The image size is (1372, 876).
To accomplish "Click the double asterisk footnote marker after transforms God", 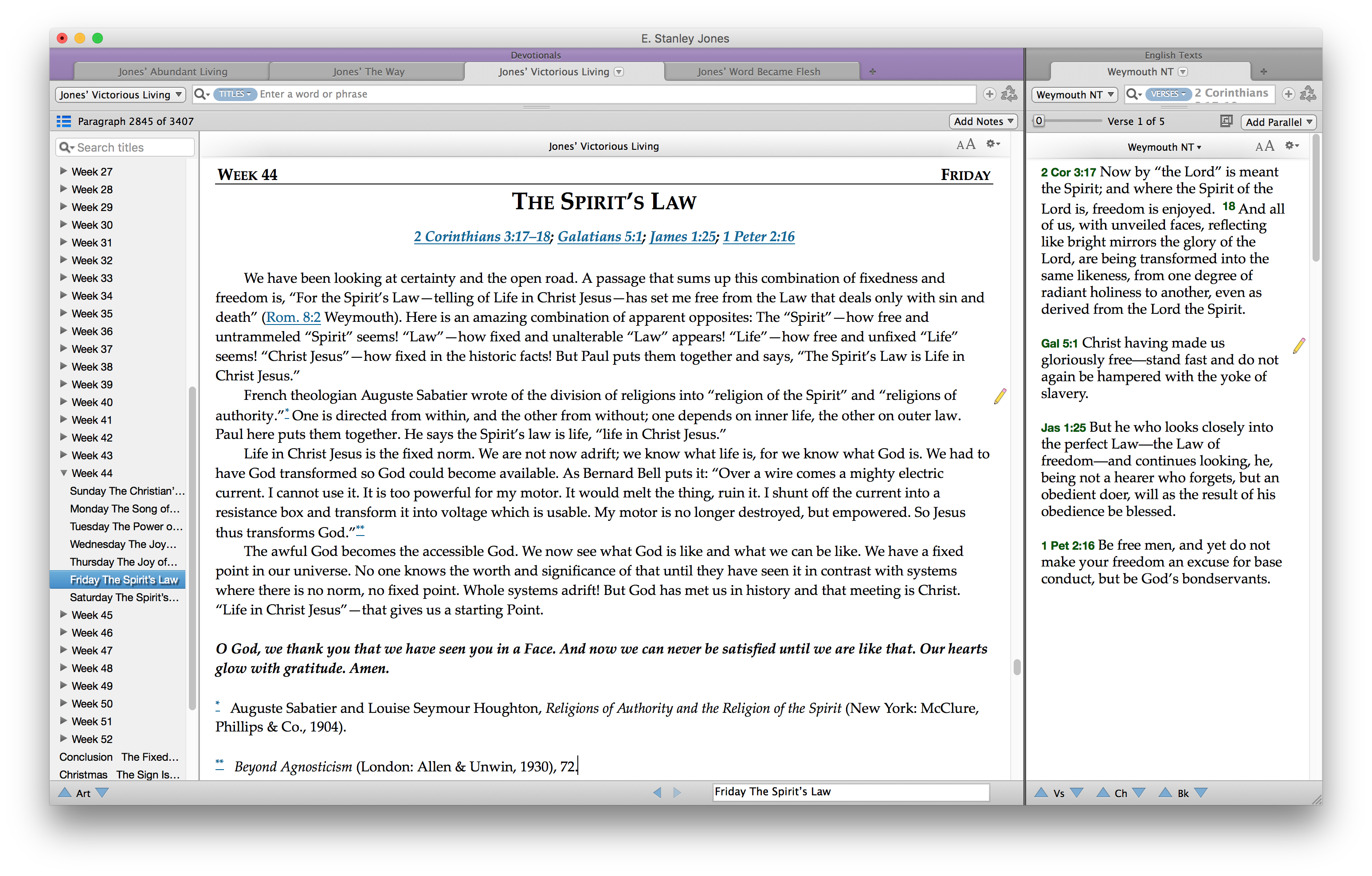I will point(360,530).
